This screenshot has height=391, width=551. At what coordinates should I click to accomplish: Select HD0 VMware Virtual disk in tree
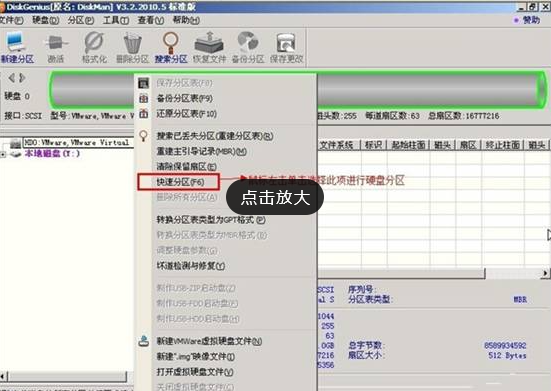point(78,143)
